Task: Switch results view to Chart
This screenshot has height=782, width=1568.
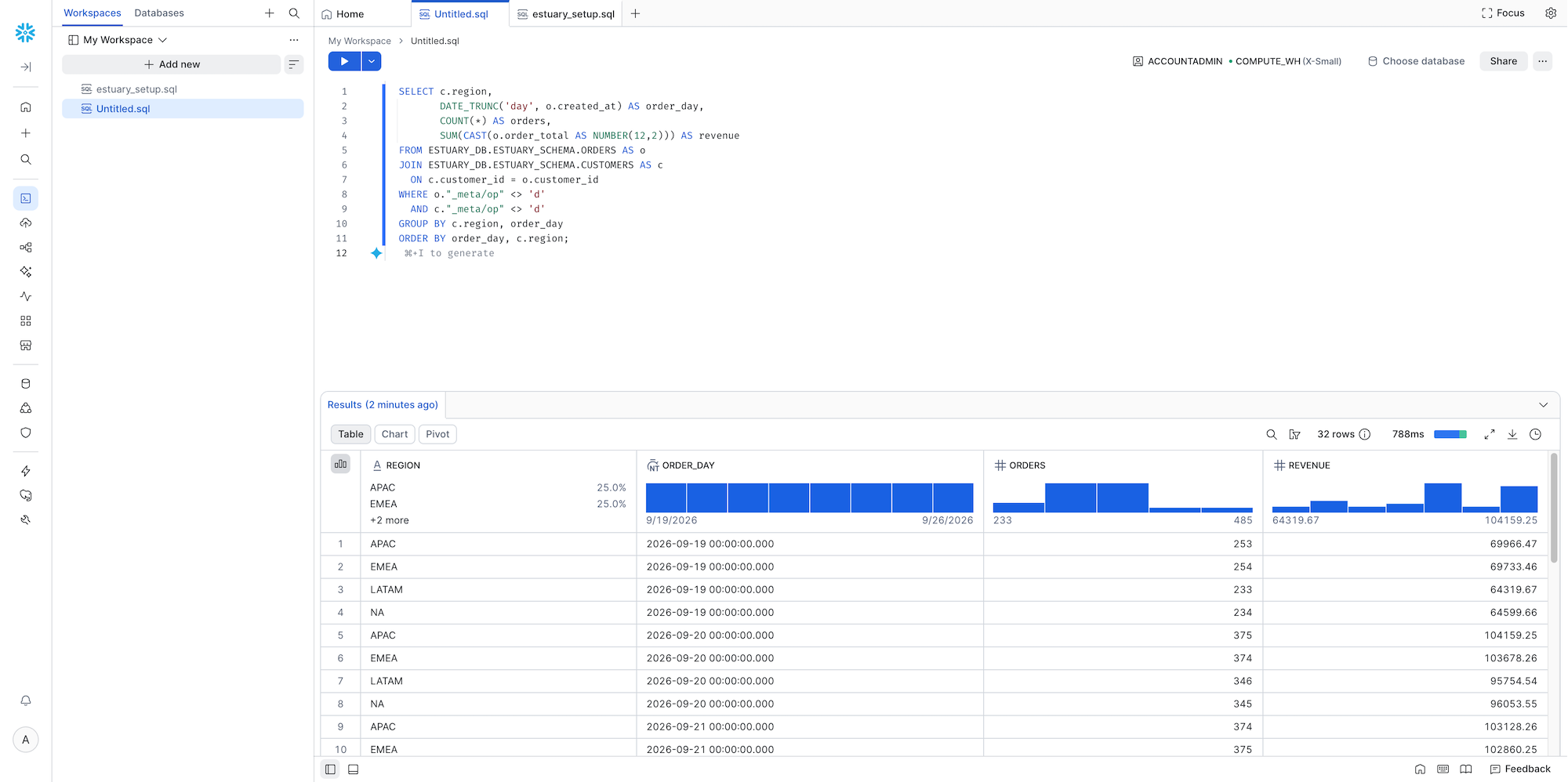Action: 394,434
